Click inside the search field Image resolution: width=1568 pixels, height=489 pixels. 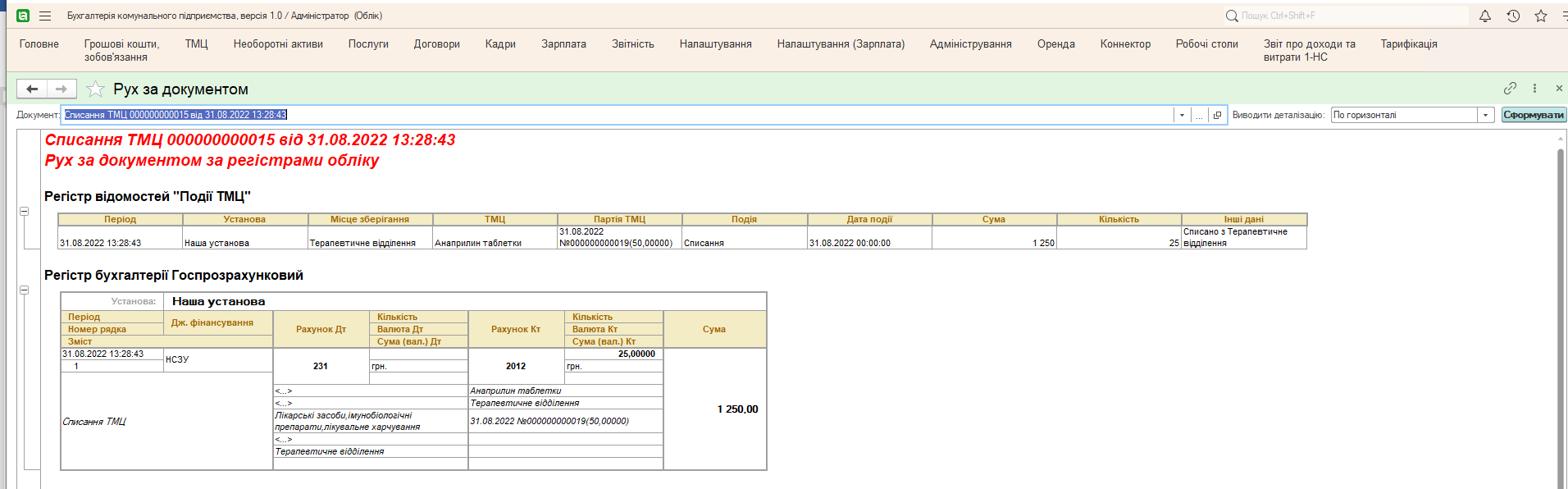click(1345, 16)
